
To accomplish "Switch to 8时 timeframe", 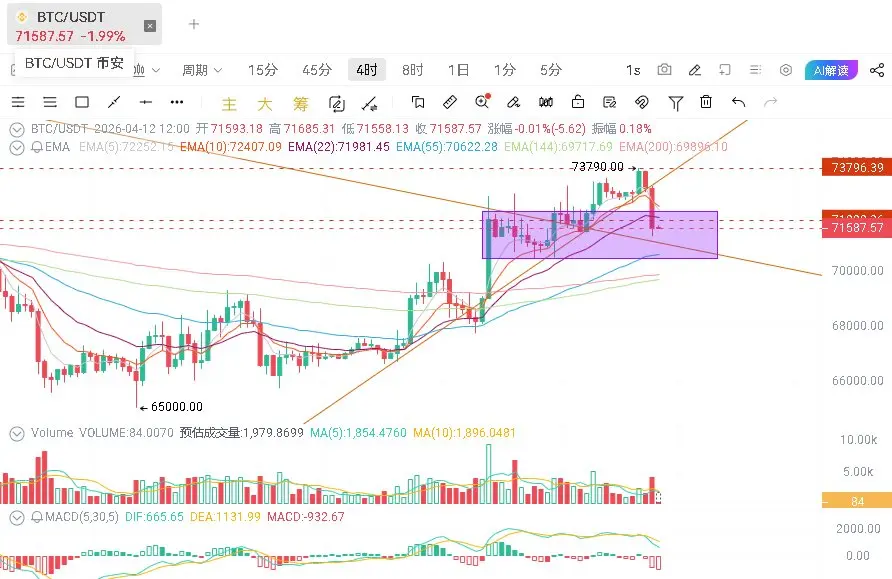I will [x=412, y=70].
